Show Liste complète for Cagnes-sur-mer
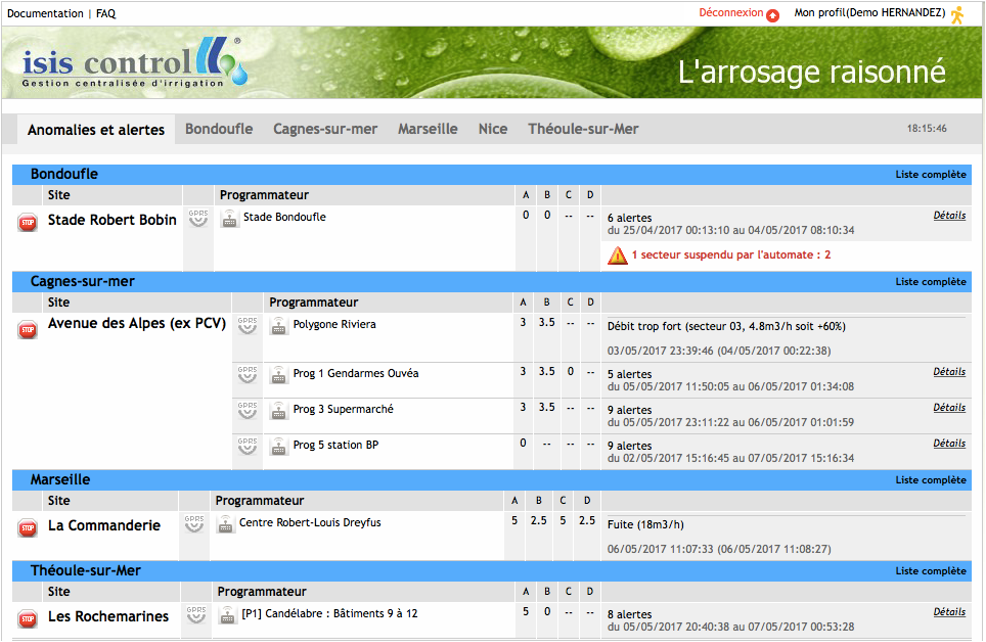Screen dimensions: 986x642 point(930,282)
